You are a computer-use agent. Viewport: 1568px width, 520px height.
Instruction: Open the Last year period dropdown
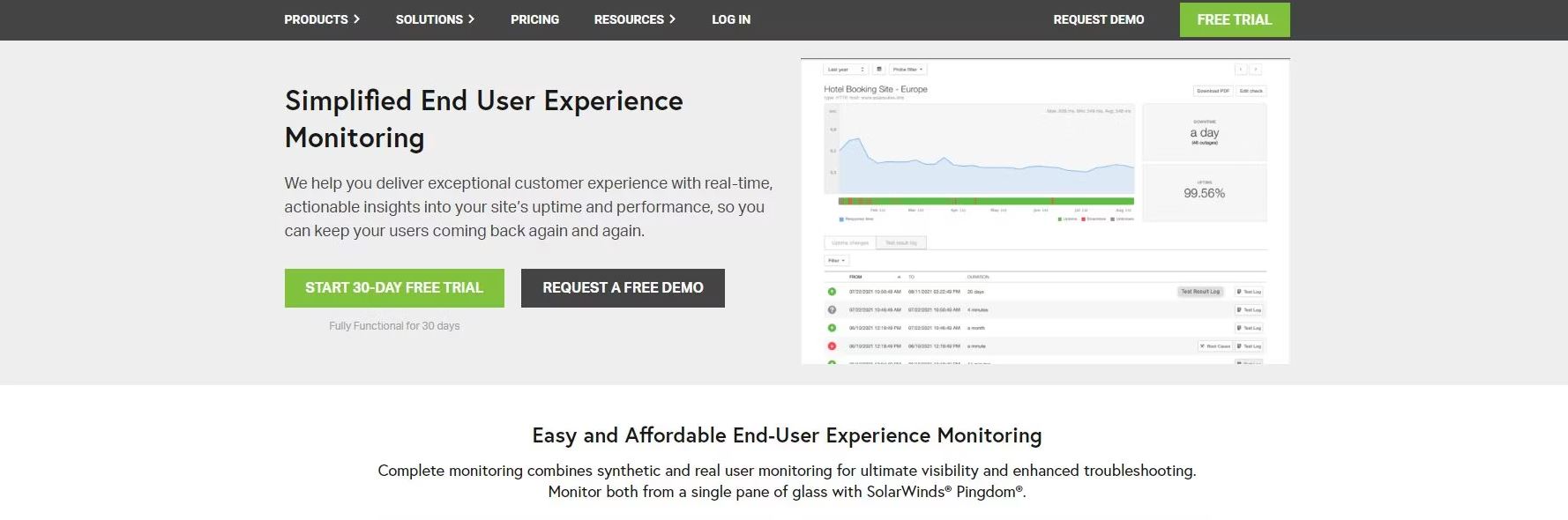click(846, 69)
